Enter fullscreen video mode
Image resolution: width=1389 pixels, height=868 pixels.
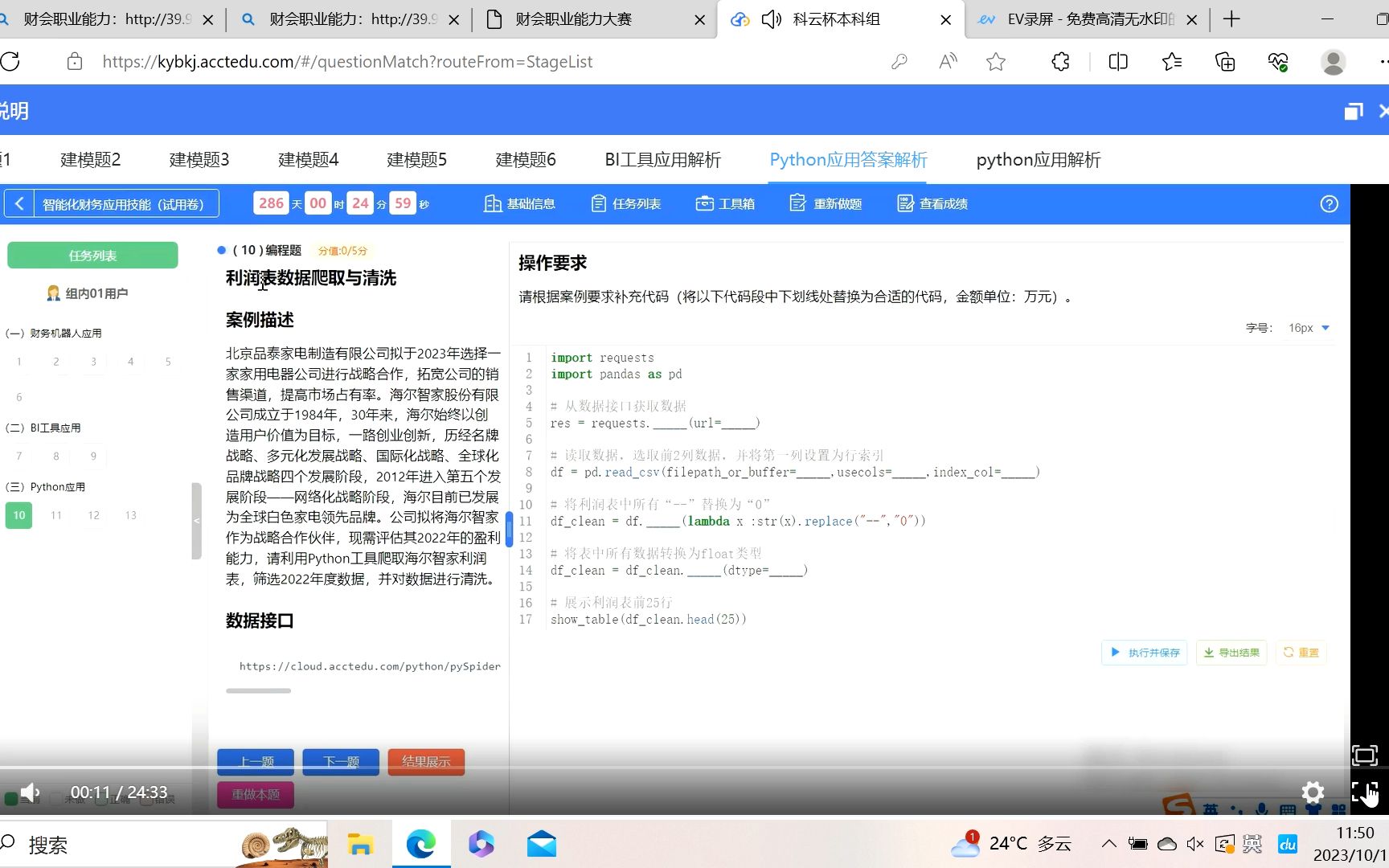(1364, 792)
